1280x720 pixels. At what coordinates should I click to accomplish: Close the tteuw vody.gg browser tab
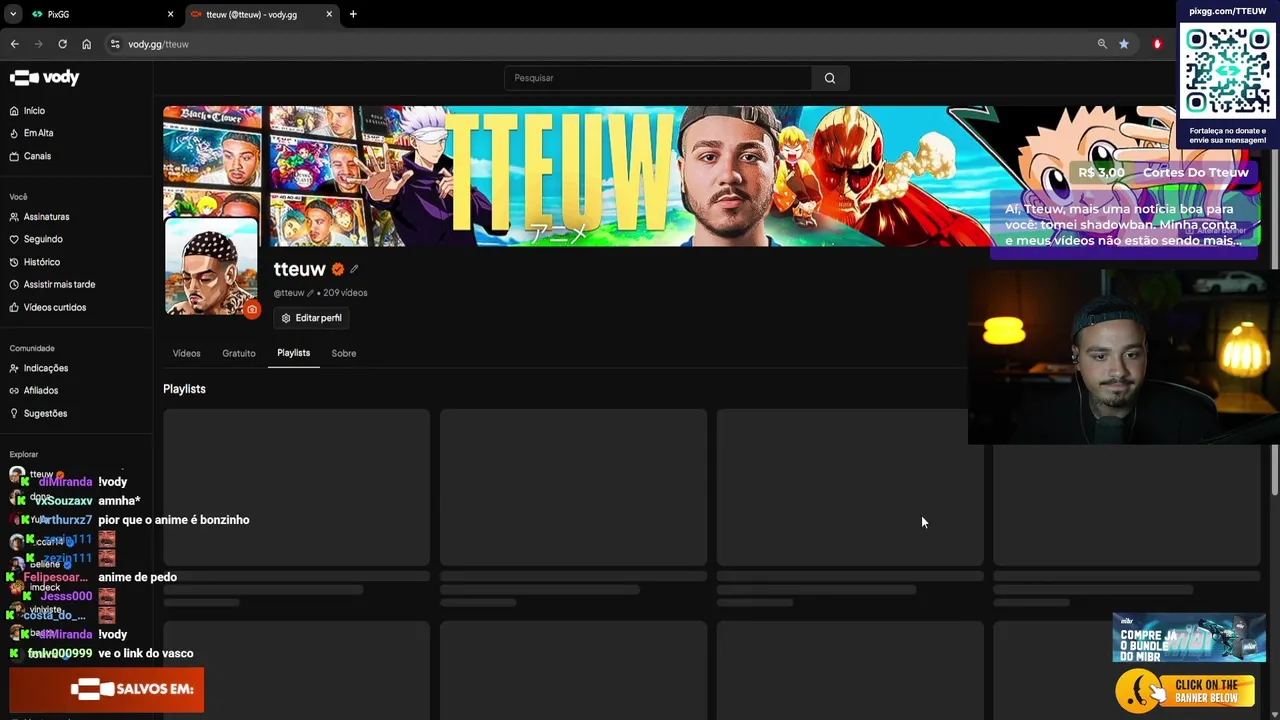329,14
